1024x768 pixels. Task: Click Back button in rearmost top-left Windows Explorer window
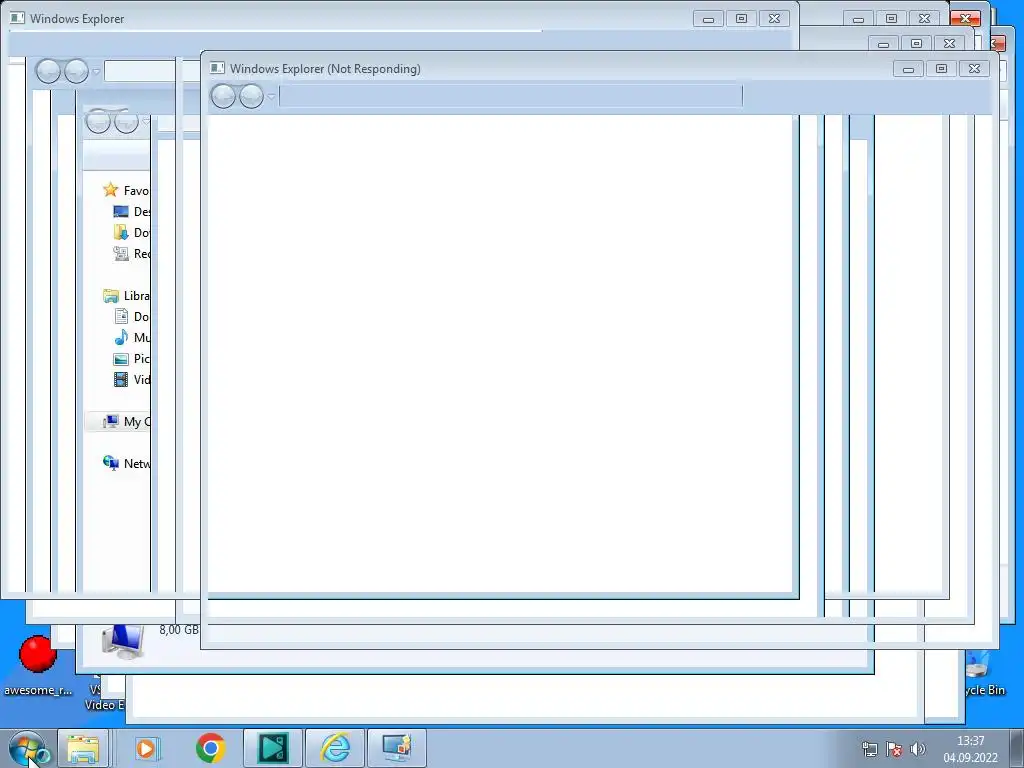click(48, 71)
